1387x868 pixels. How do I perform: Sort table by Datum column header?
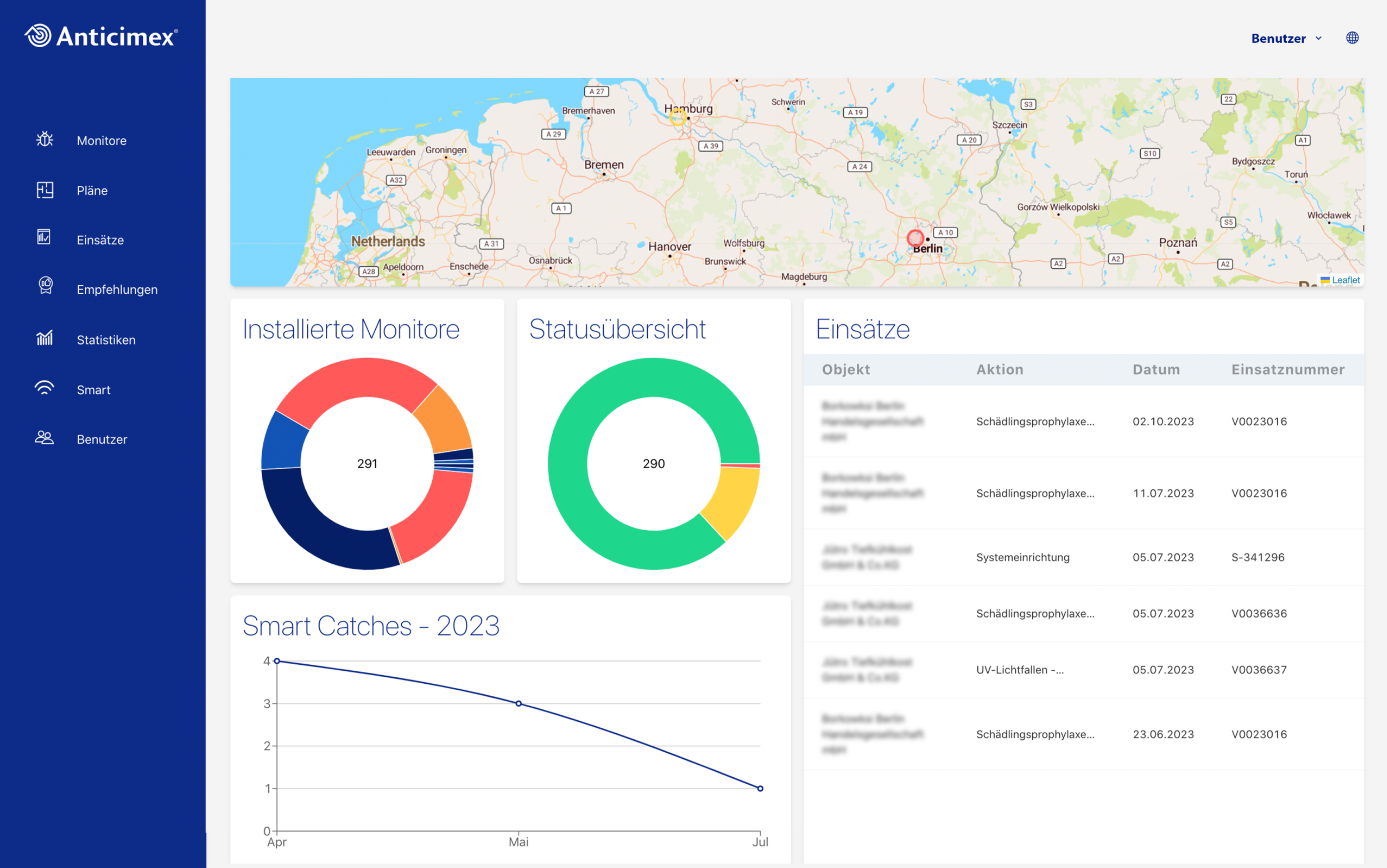tap(1156, 369)
